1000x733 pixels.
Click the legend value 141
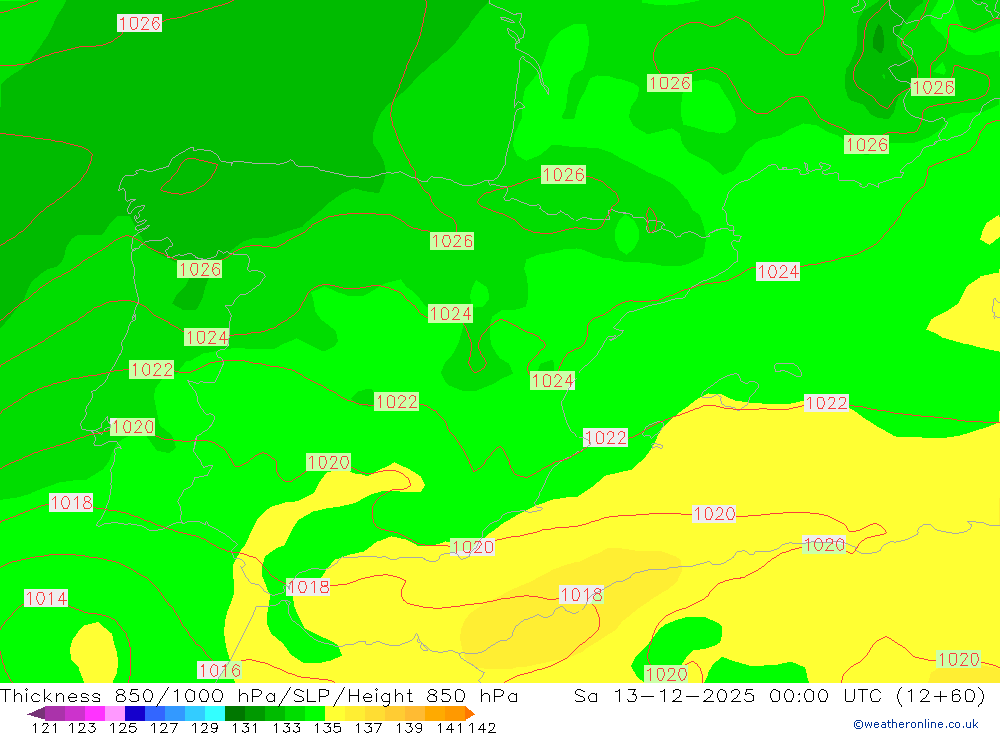450,727
